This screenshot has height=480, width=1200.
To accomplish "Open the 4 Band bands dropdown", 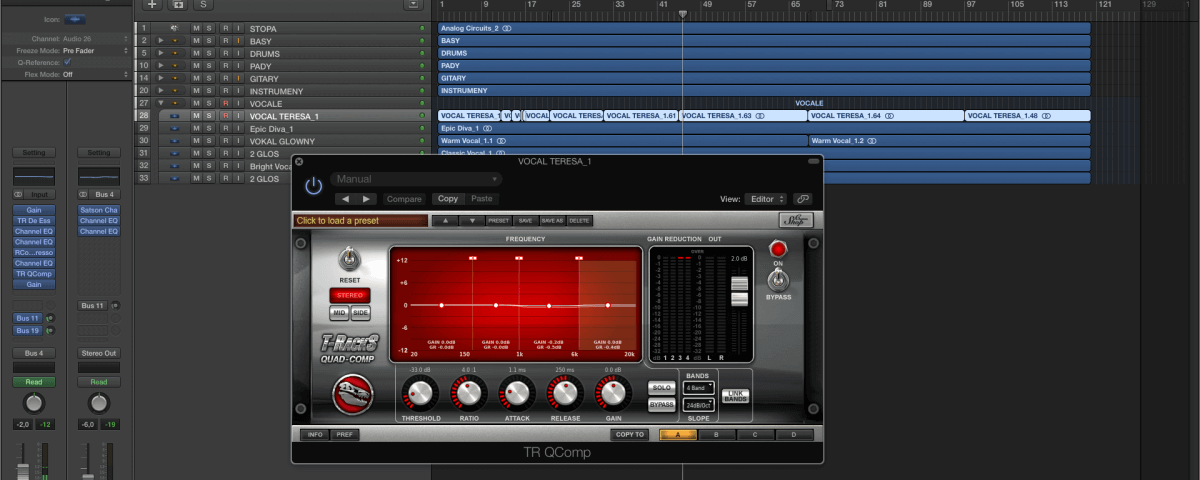I will pos(697,387).
